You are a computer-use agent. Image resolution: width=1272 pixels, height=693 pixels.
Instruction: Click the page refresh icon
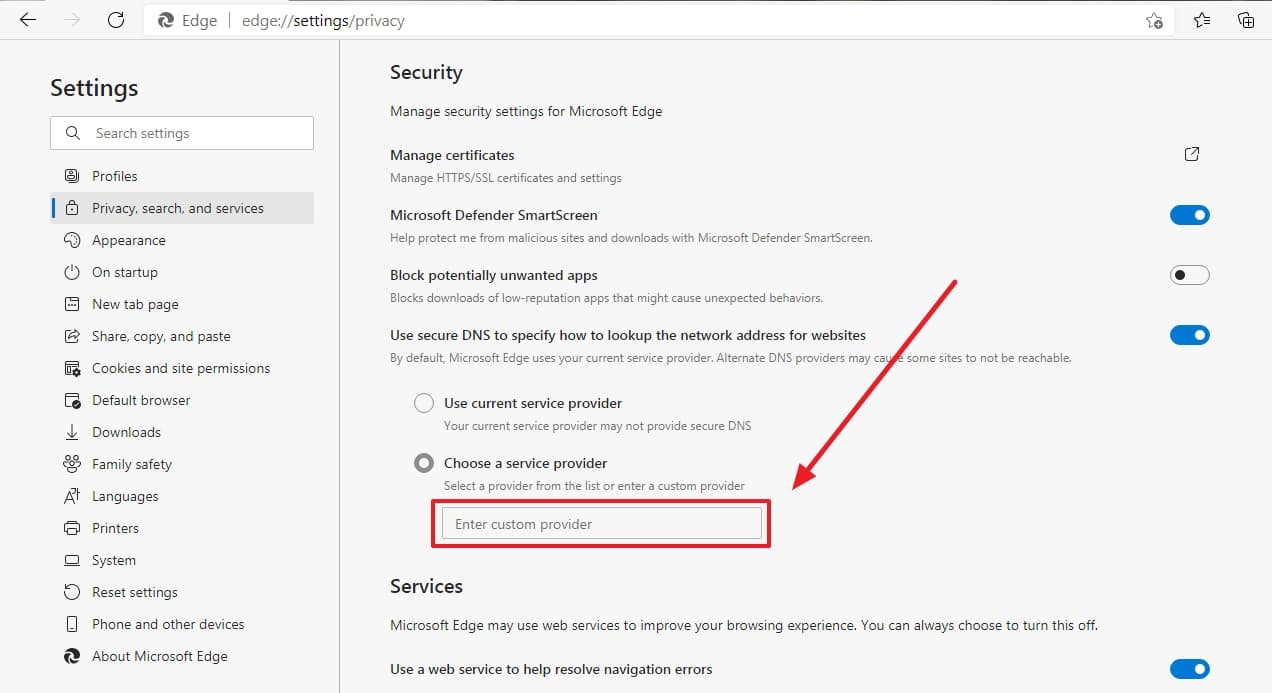[x=115, y=19]
